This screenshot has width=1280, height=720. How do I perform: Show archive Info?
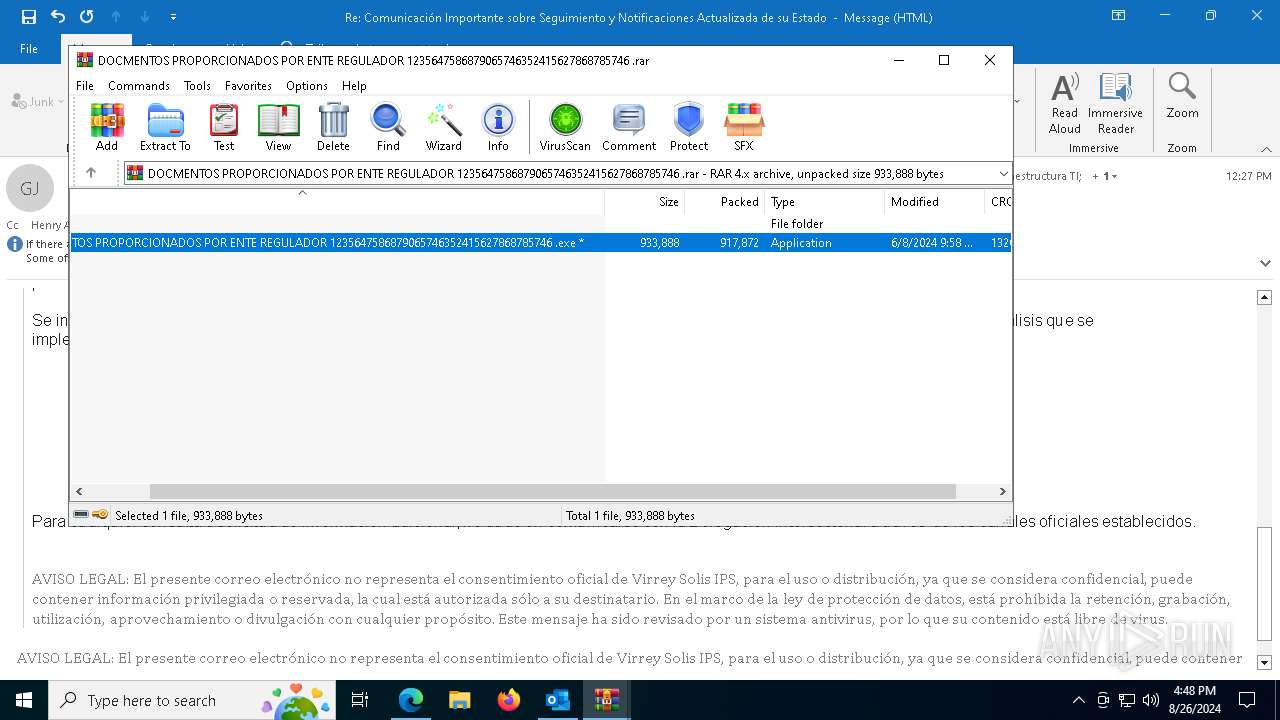[498, 127]
